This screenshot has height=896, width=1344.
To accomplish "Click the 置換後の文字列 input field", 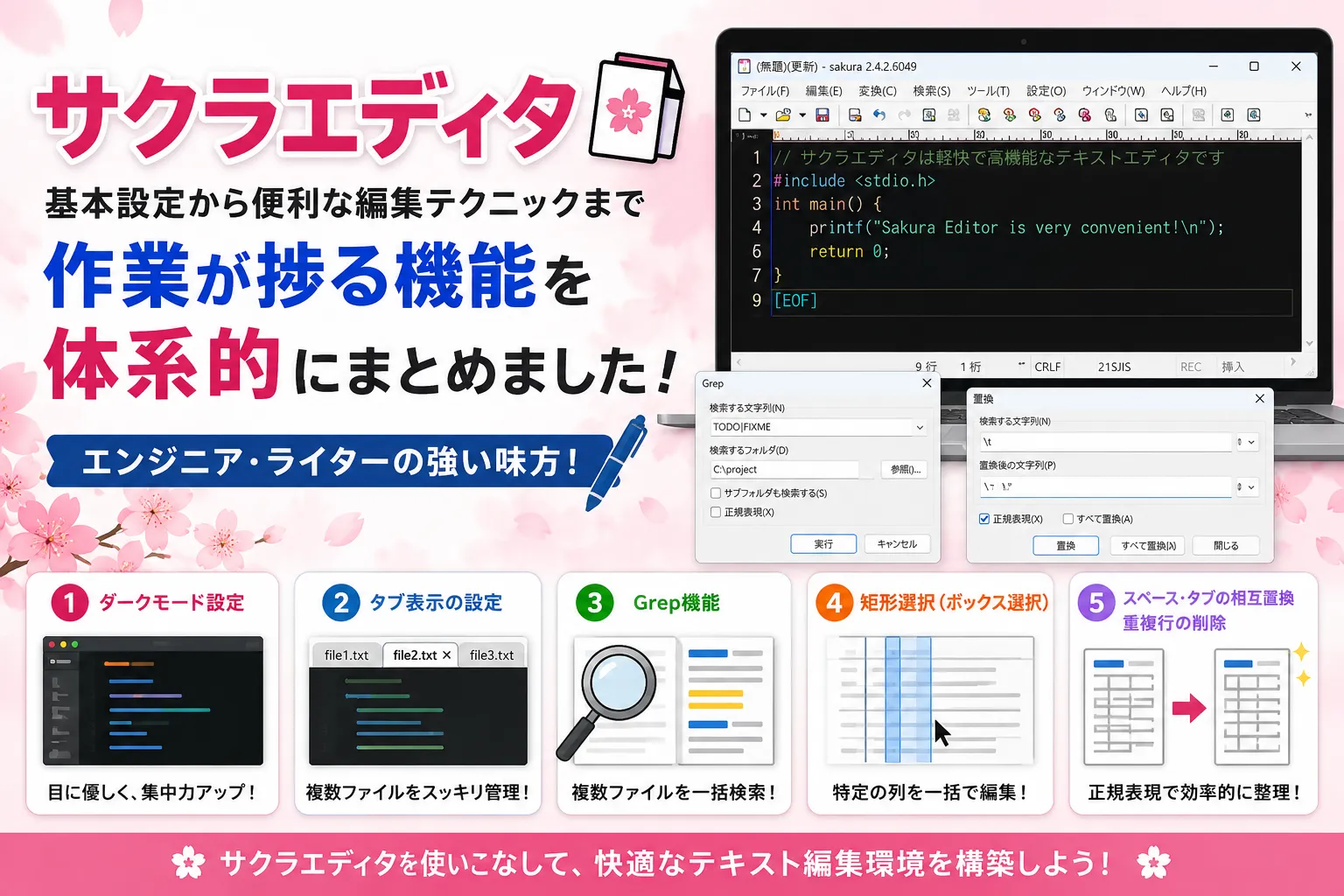I will click(x=1105, y=486).
